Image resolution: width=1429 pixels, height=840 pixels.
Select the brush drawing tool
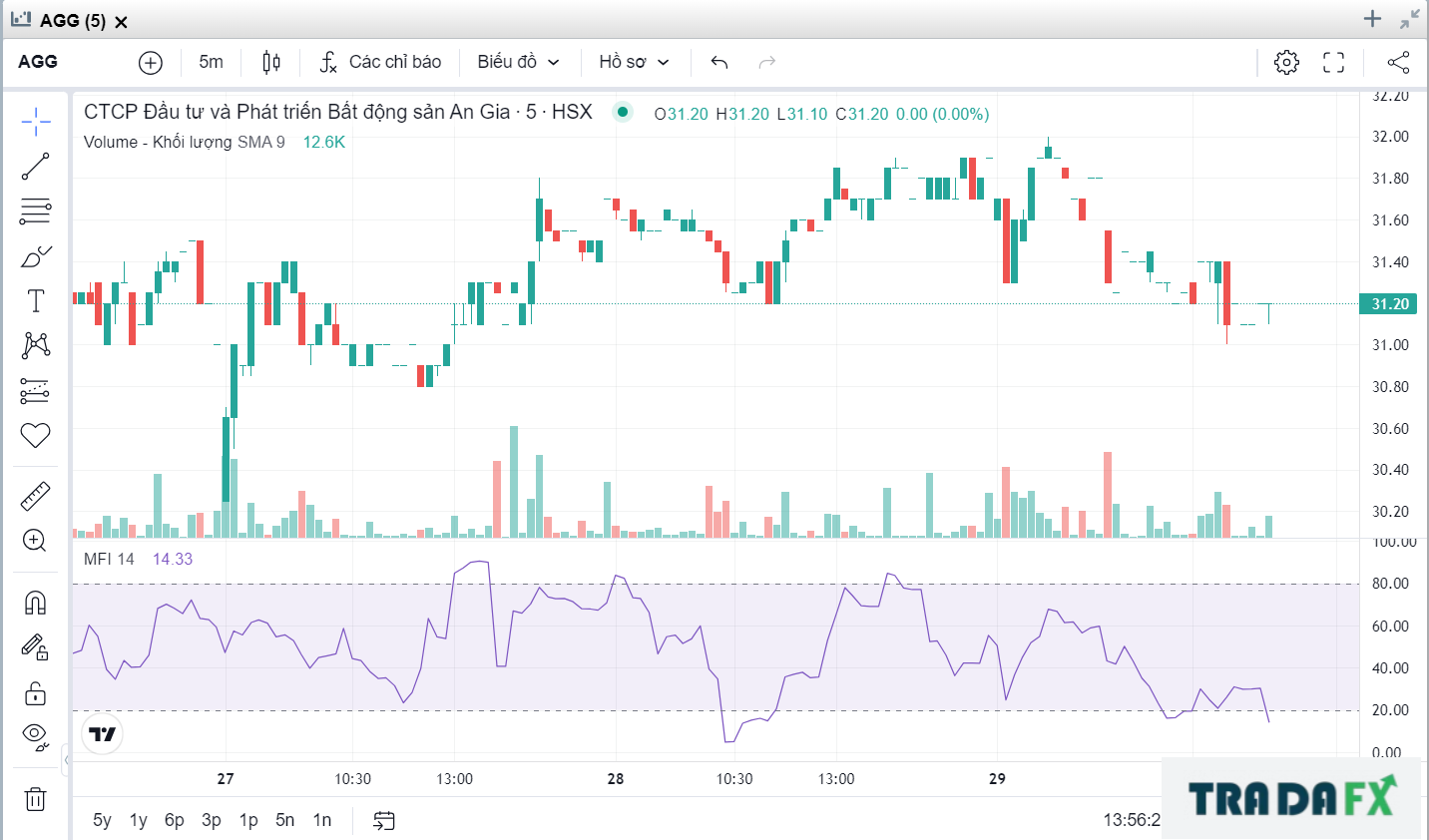pyautogui.click(x=36, y=256)
